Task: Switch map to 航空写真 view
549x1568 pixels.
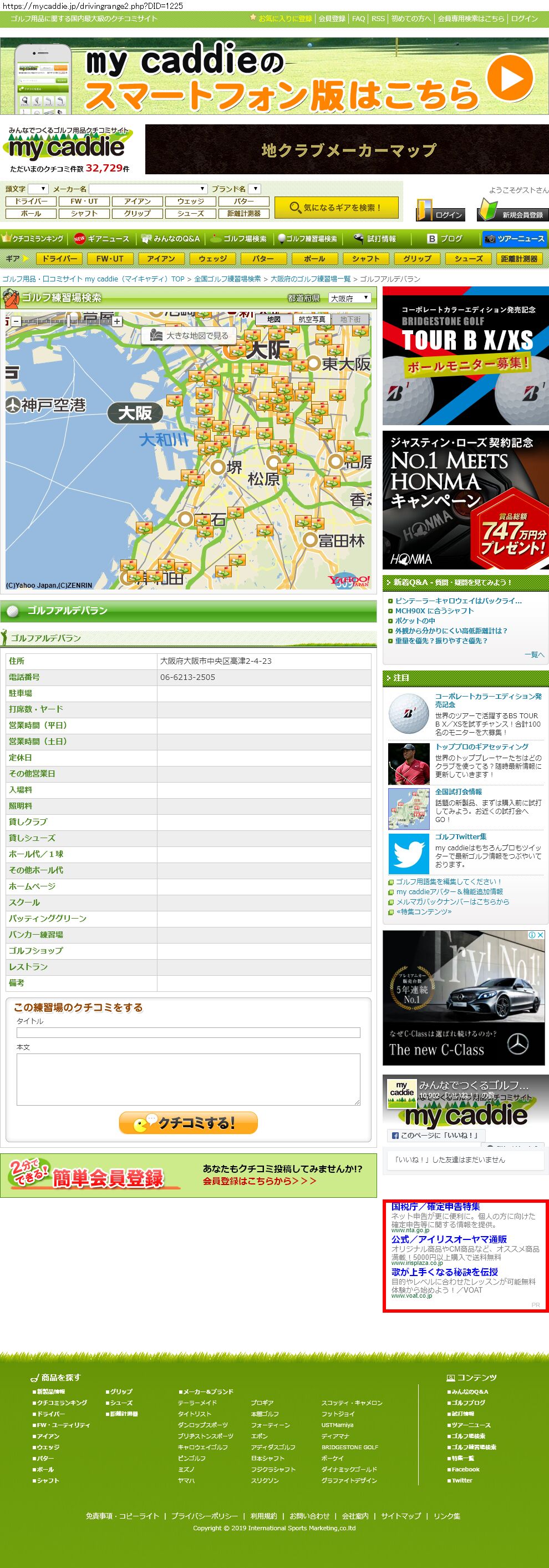Action: click(x=311, y=319)
